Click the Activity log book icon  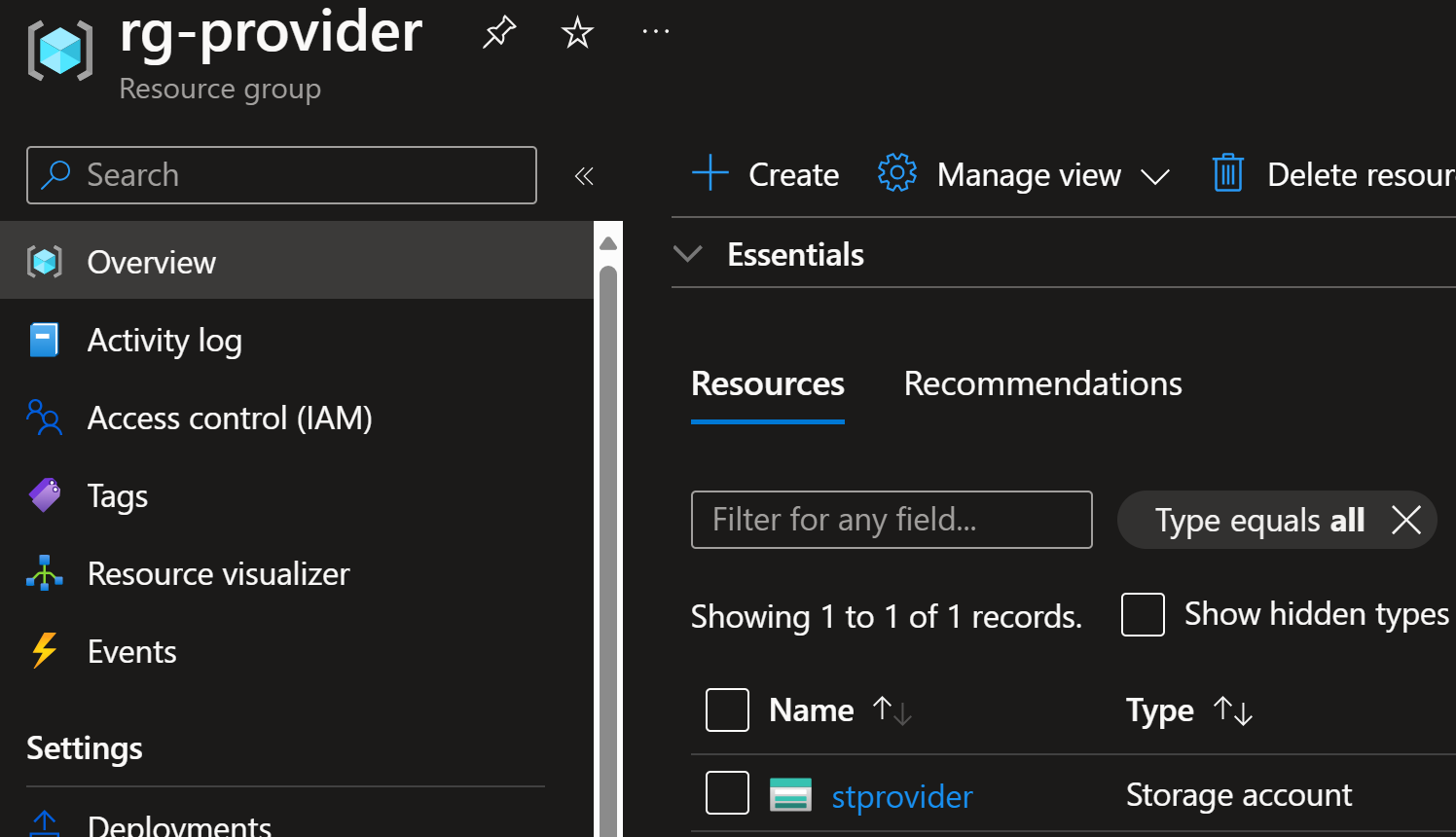click(44, 341)
